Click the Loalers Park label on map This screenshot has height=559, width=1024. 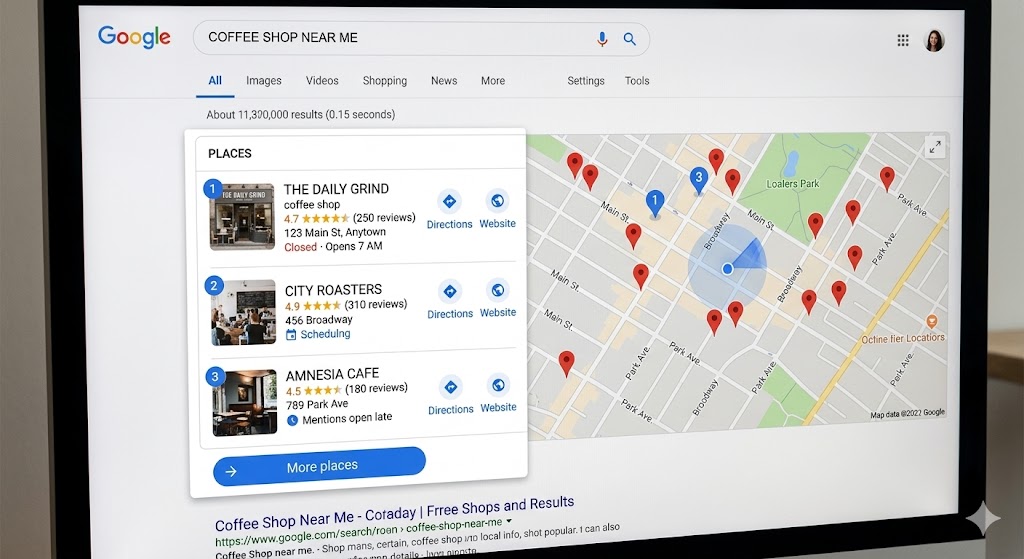tap(792, 184)
